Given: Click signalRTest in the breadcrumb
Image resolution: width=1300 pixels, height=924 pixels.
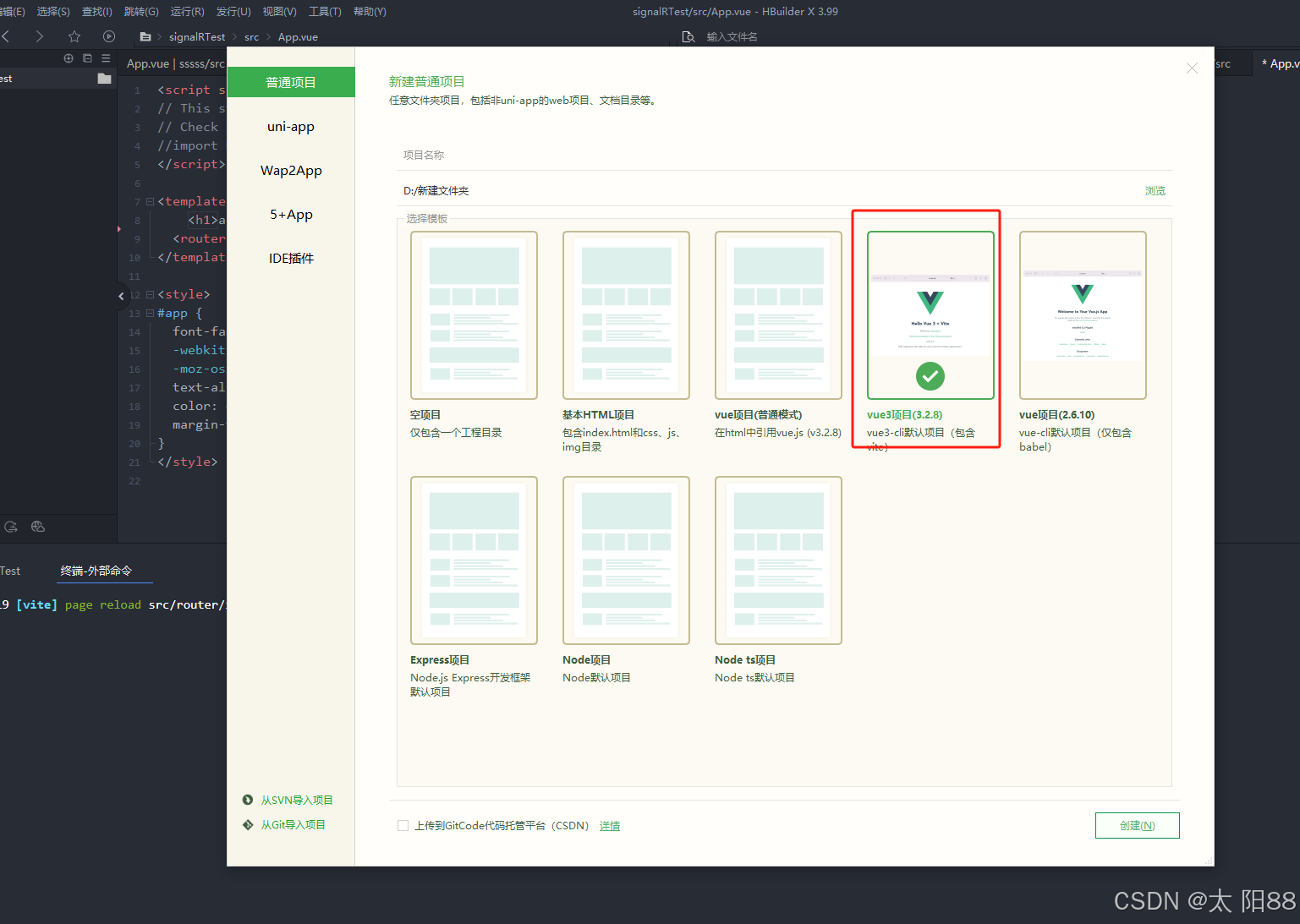Looking at the screenshot, I should pos(197,36).
